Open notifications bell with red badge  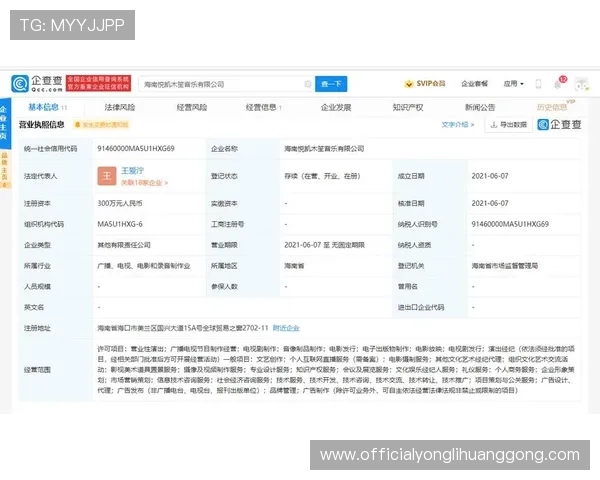coord(559,83)
